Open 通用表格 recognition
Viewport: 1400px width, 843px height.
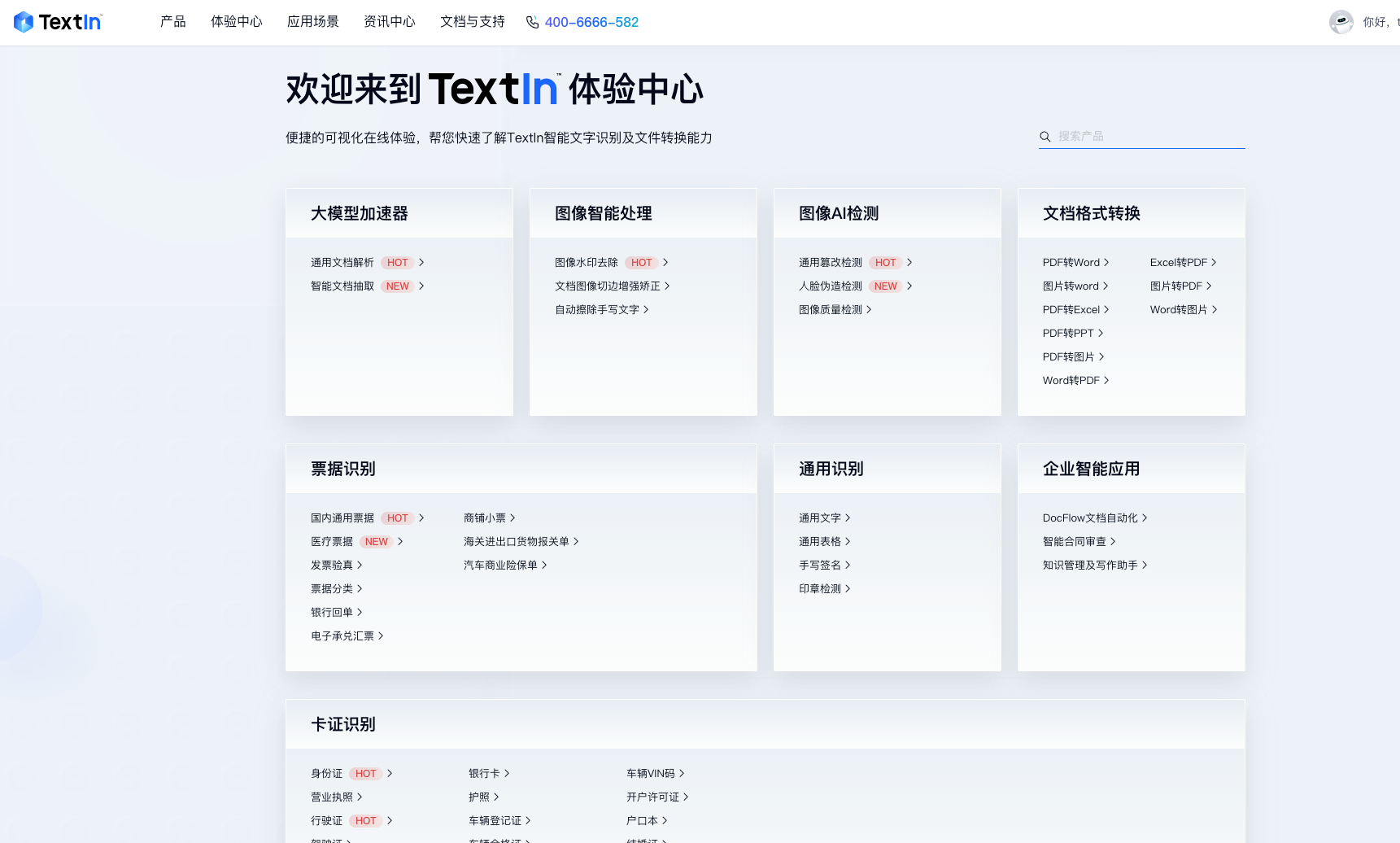(820, 542)
